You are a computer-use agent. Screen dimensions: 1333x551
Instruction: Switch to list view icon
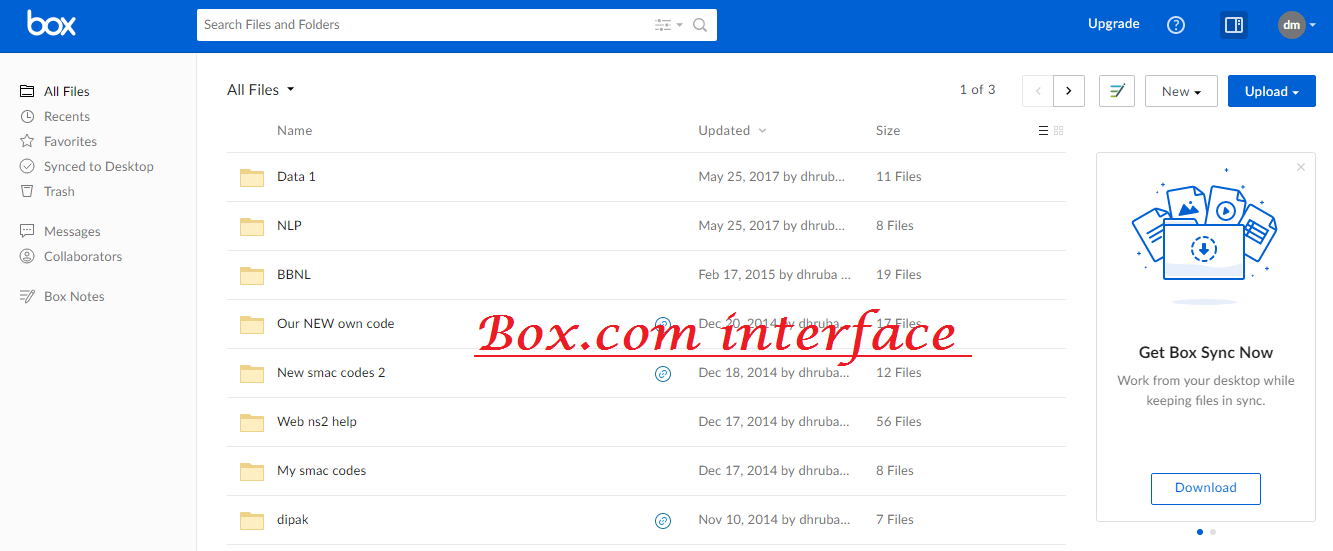[1043, 131]
